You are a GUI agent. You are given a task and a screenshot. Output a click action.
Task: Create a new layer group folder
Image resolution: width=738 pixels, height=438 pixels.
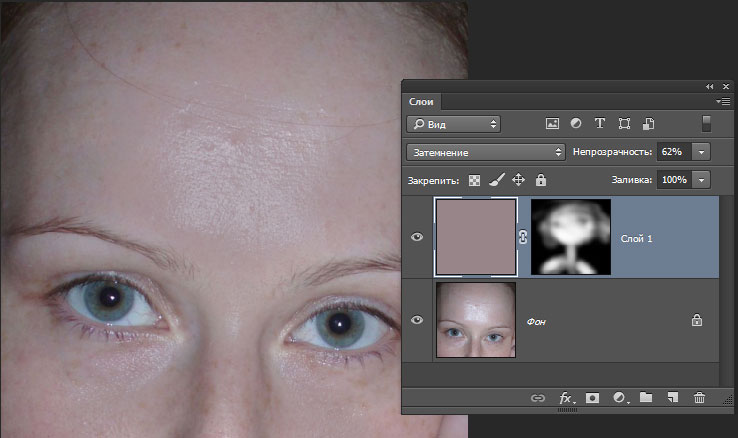click(646, 398)
